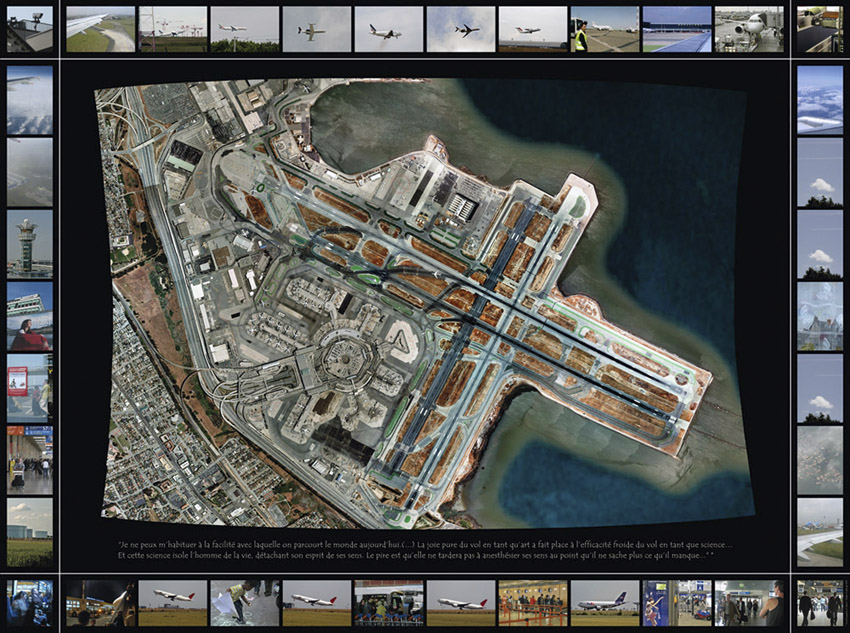Open the blue-tailed plane on tarmac photo
This screenshot has width=850, height=633.
(x=604, y=603)
